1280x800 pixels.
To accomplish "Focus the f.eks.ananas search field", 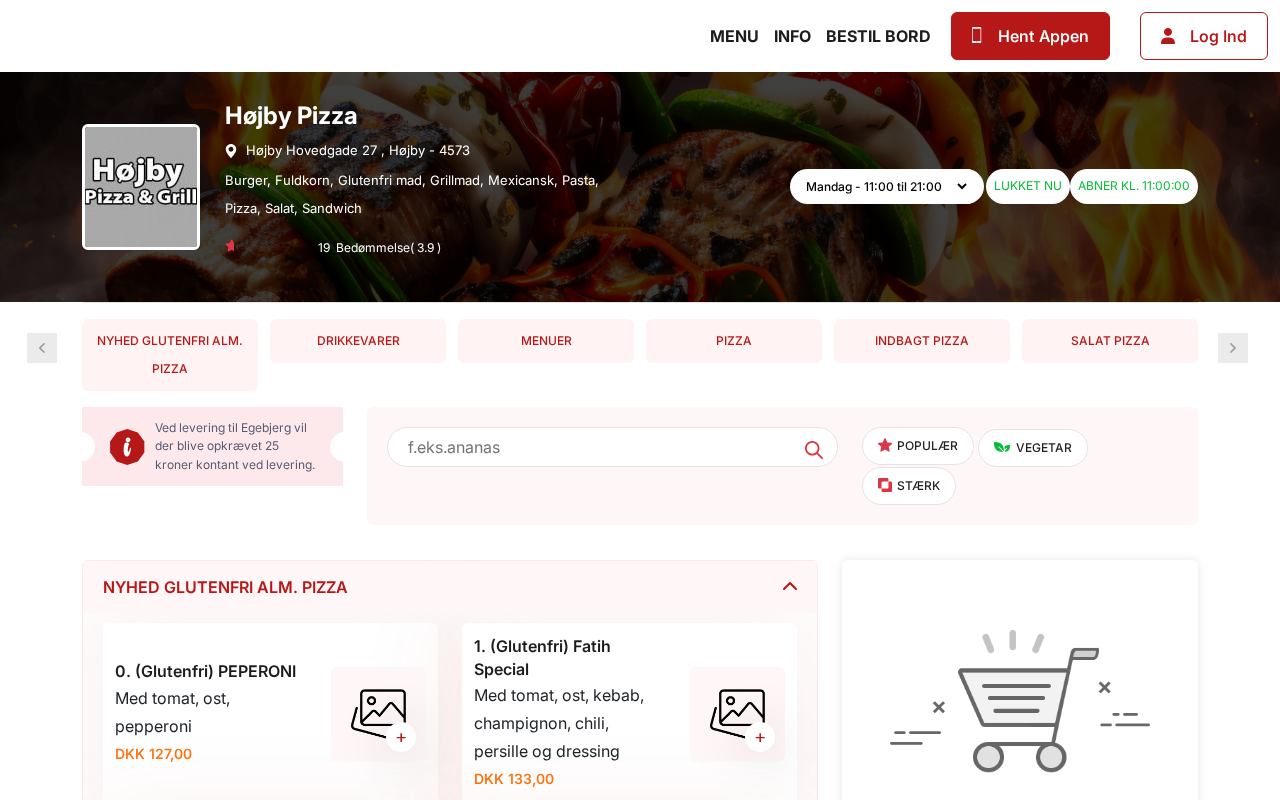I will pos(612,447).
